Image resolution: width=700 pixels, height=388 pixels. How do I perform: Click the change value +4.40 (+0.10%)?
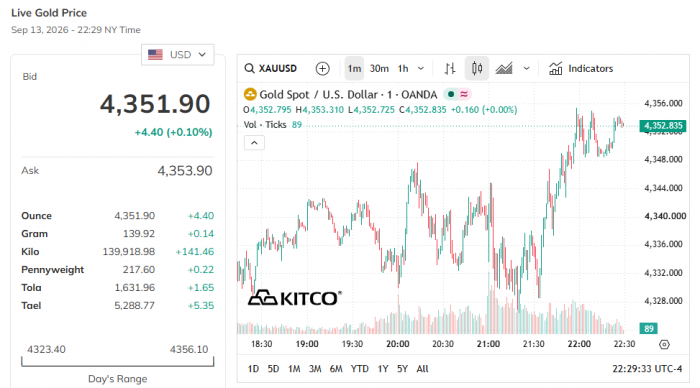[173, 132]
